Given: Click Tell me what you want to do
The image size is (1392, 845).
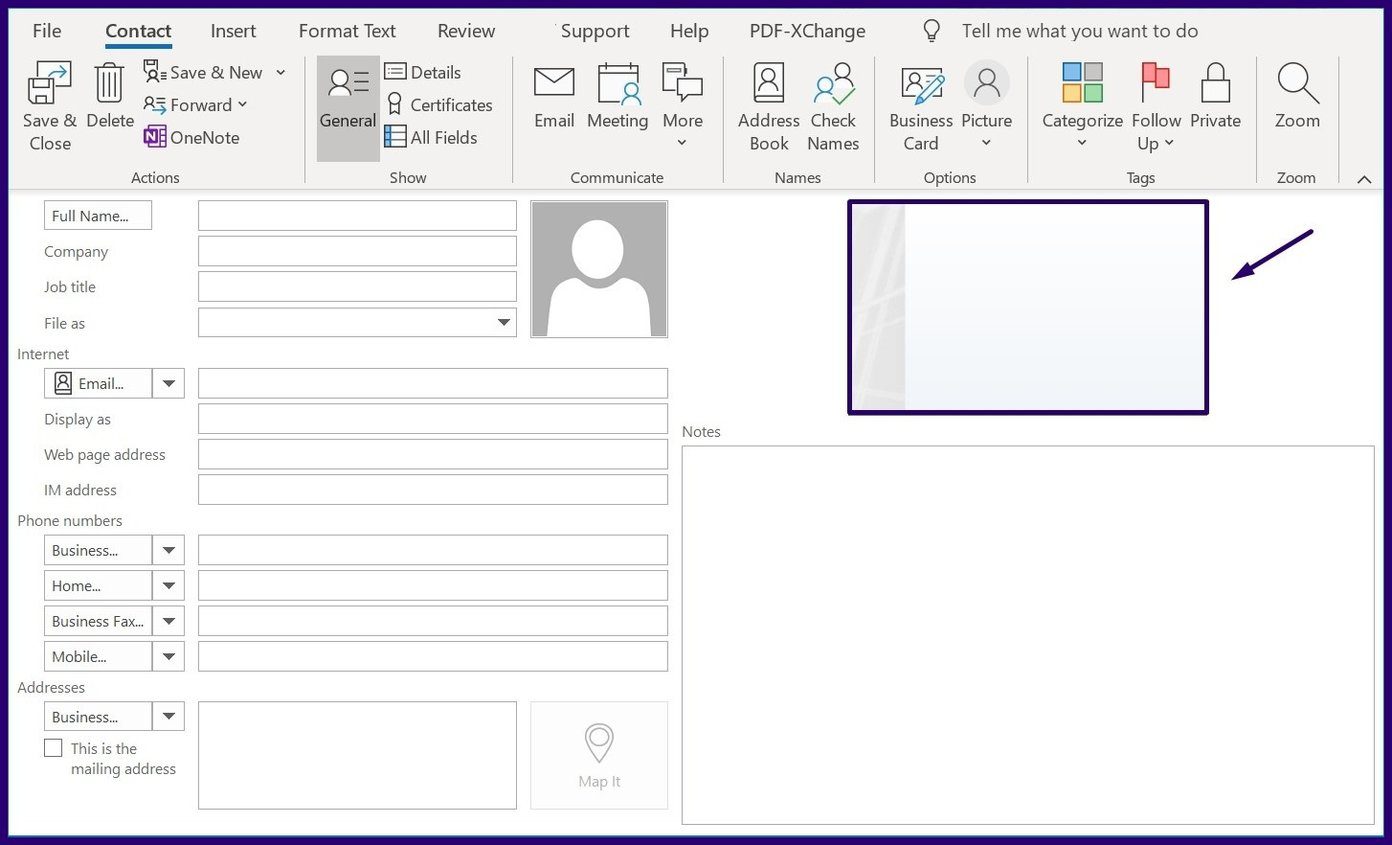Looking at the screenshot, I should (1080, 31).
